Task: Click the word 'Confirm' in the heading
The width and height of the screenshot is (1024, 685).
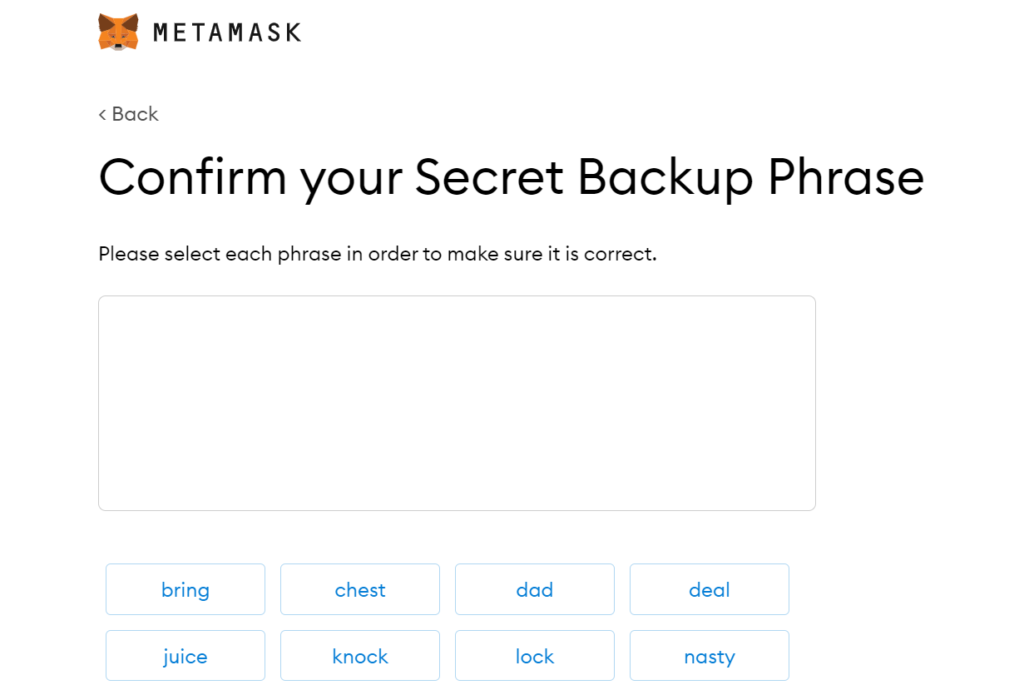Action: [x=193, y=176]
